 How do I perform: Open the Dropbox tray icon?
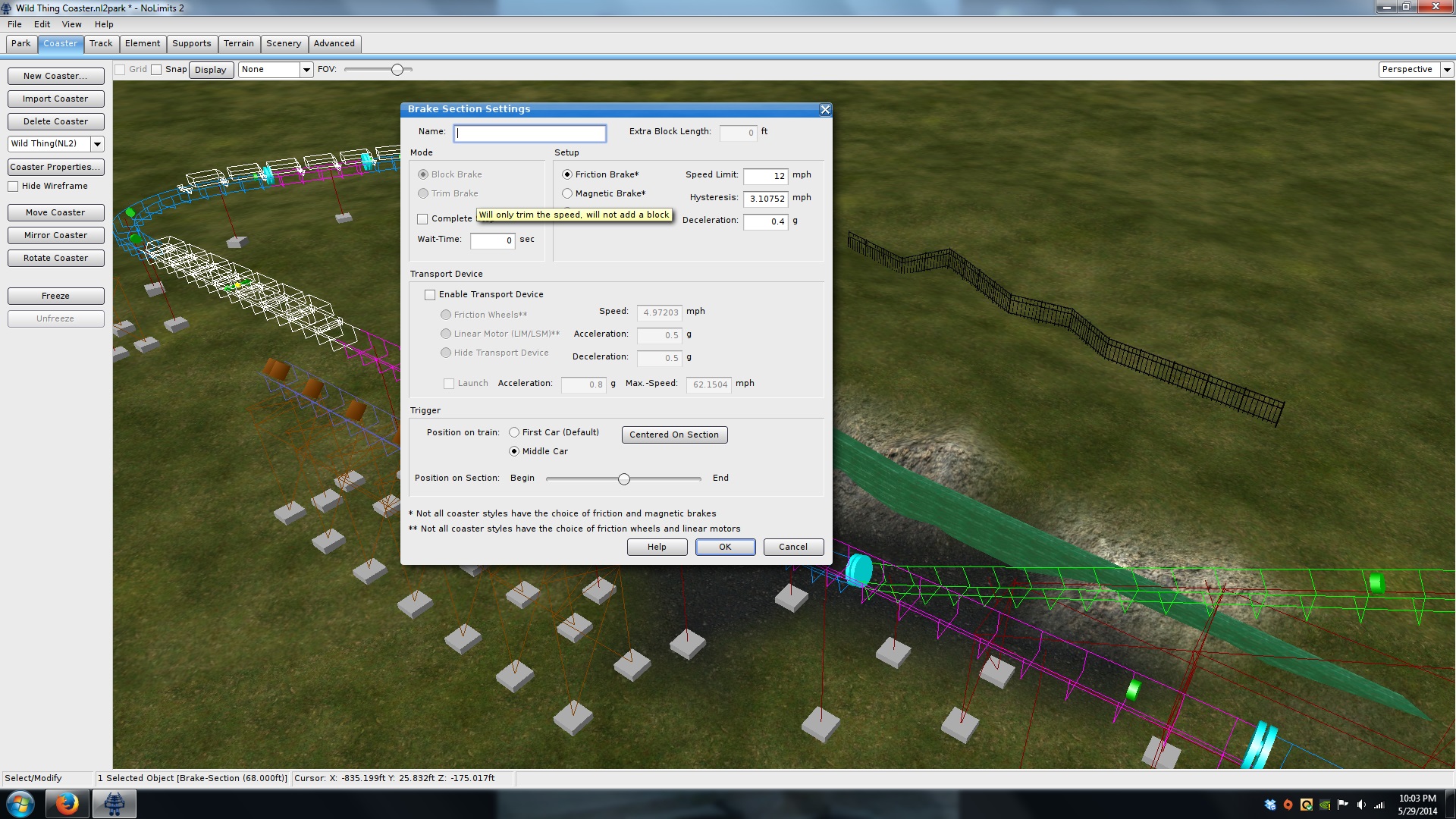1270,805
